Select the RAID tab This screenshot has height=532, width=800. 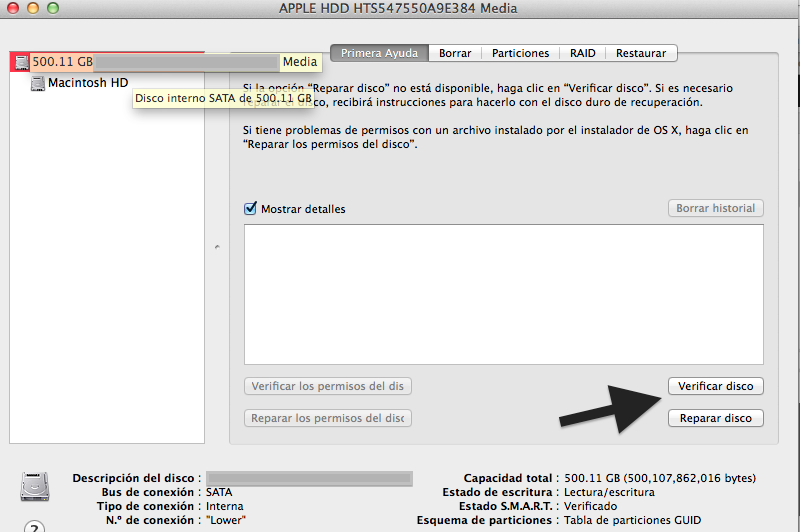(x=583, y=53)
